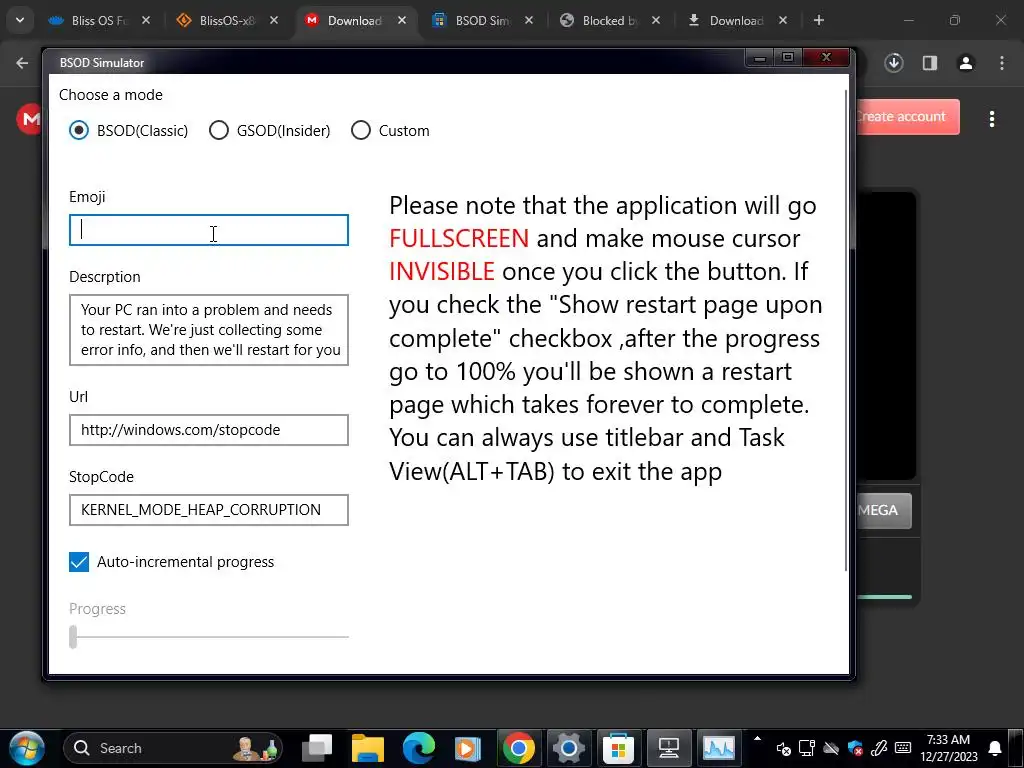
Task: Open the Windows Start button
Action: coord(27,748)
